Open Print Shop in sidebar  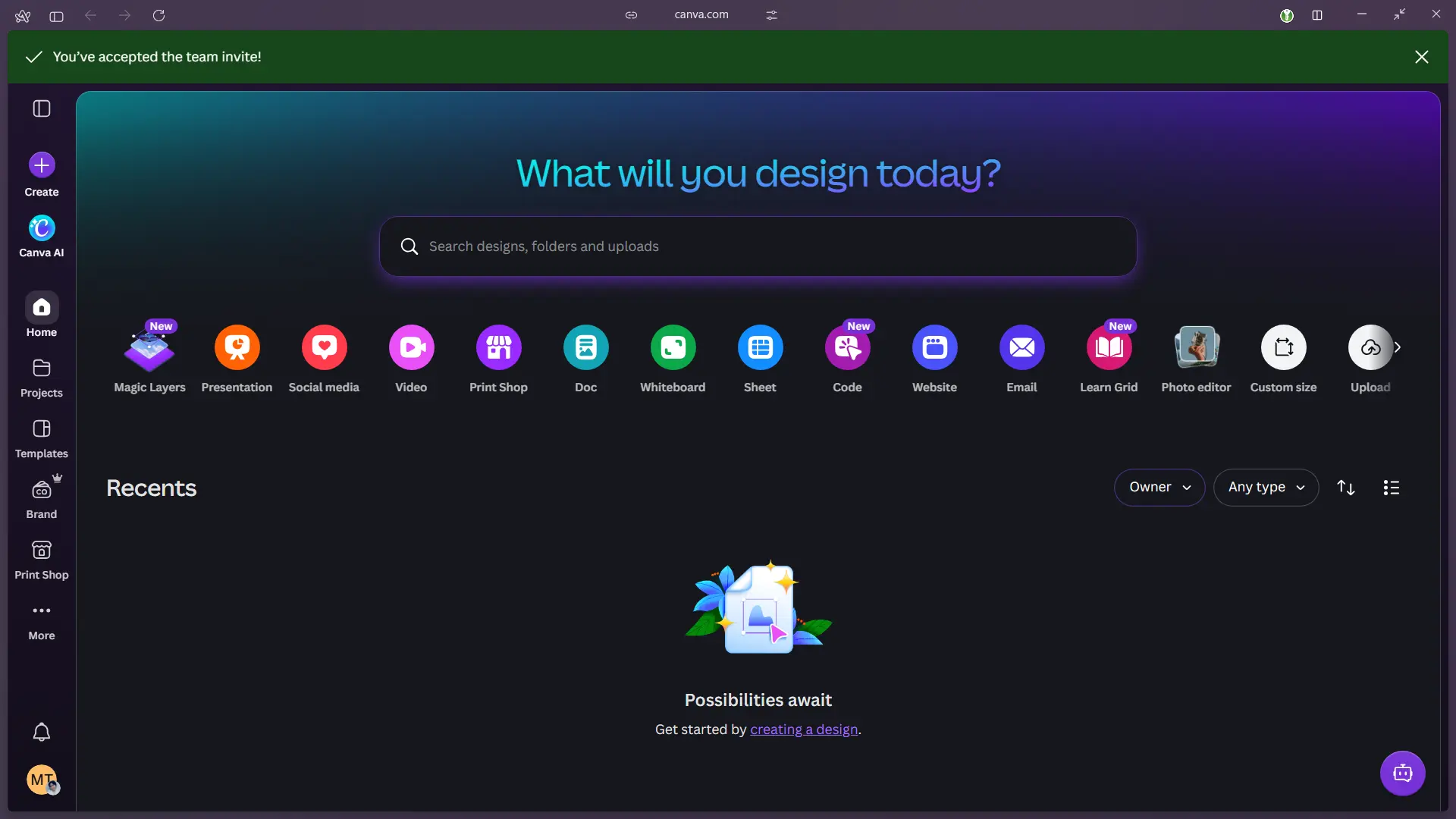click(42, 560)
